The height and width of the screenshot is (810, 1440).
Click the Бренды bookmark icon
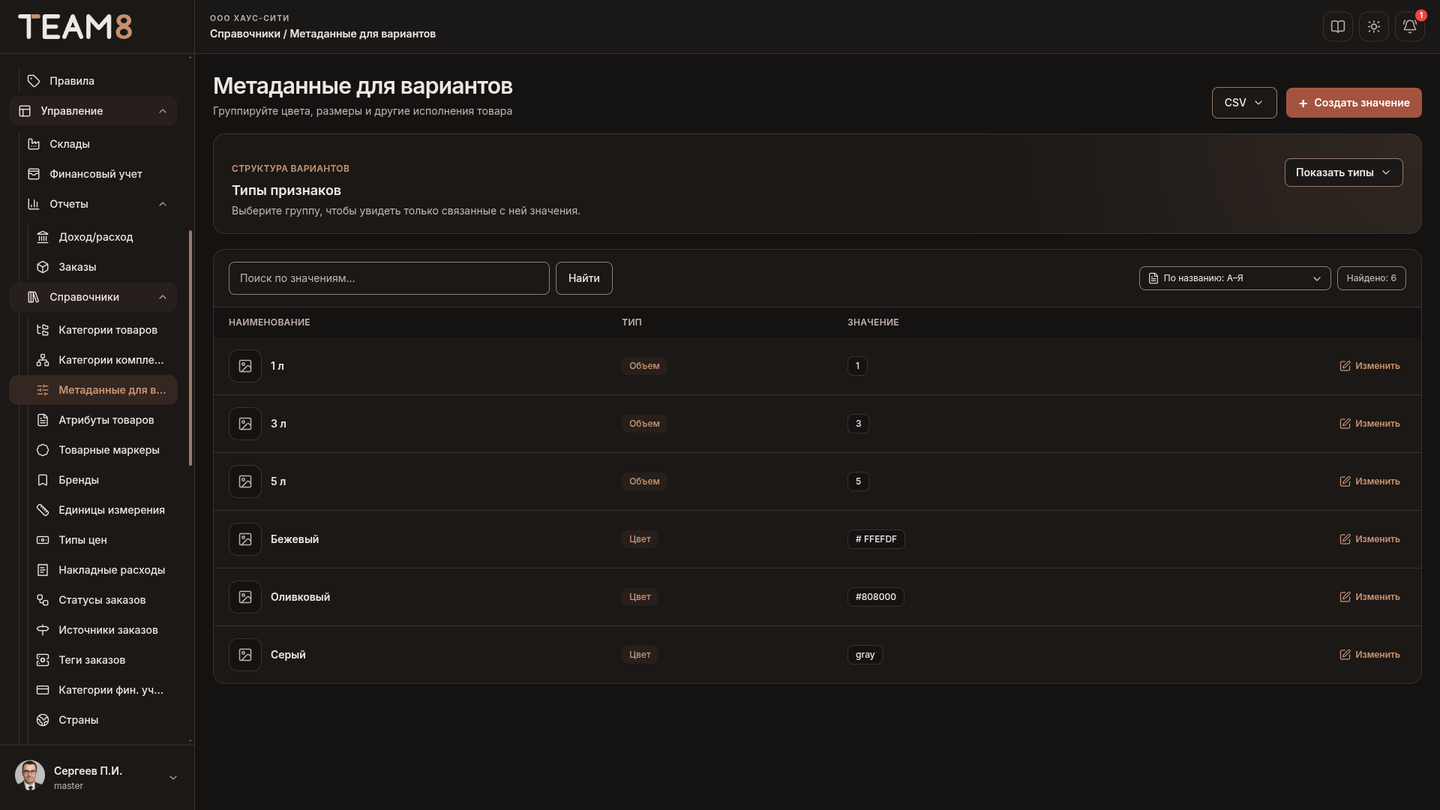(43, 480)
